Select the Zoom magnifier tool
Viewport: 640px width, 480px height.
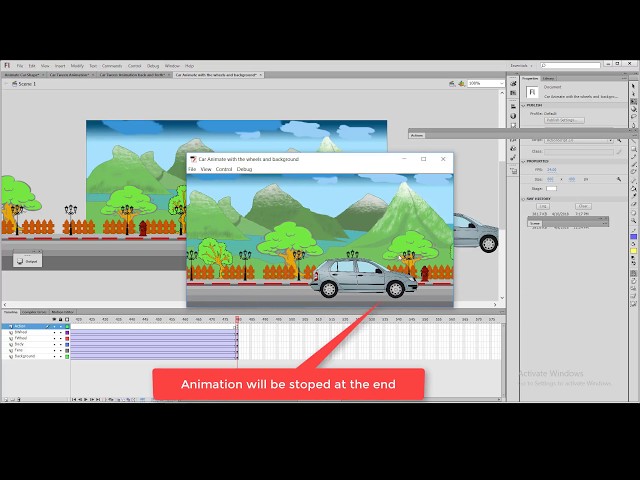click(633, 220)
